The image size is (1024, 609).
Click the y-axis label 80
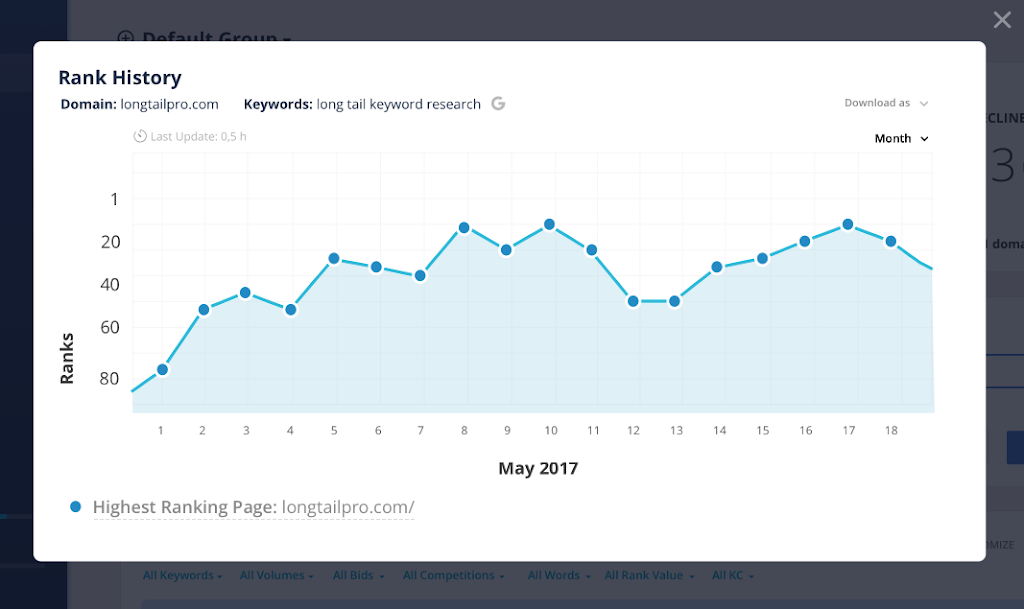[x=109, y=379]
